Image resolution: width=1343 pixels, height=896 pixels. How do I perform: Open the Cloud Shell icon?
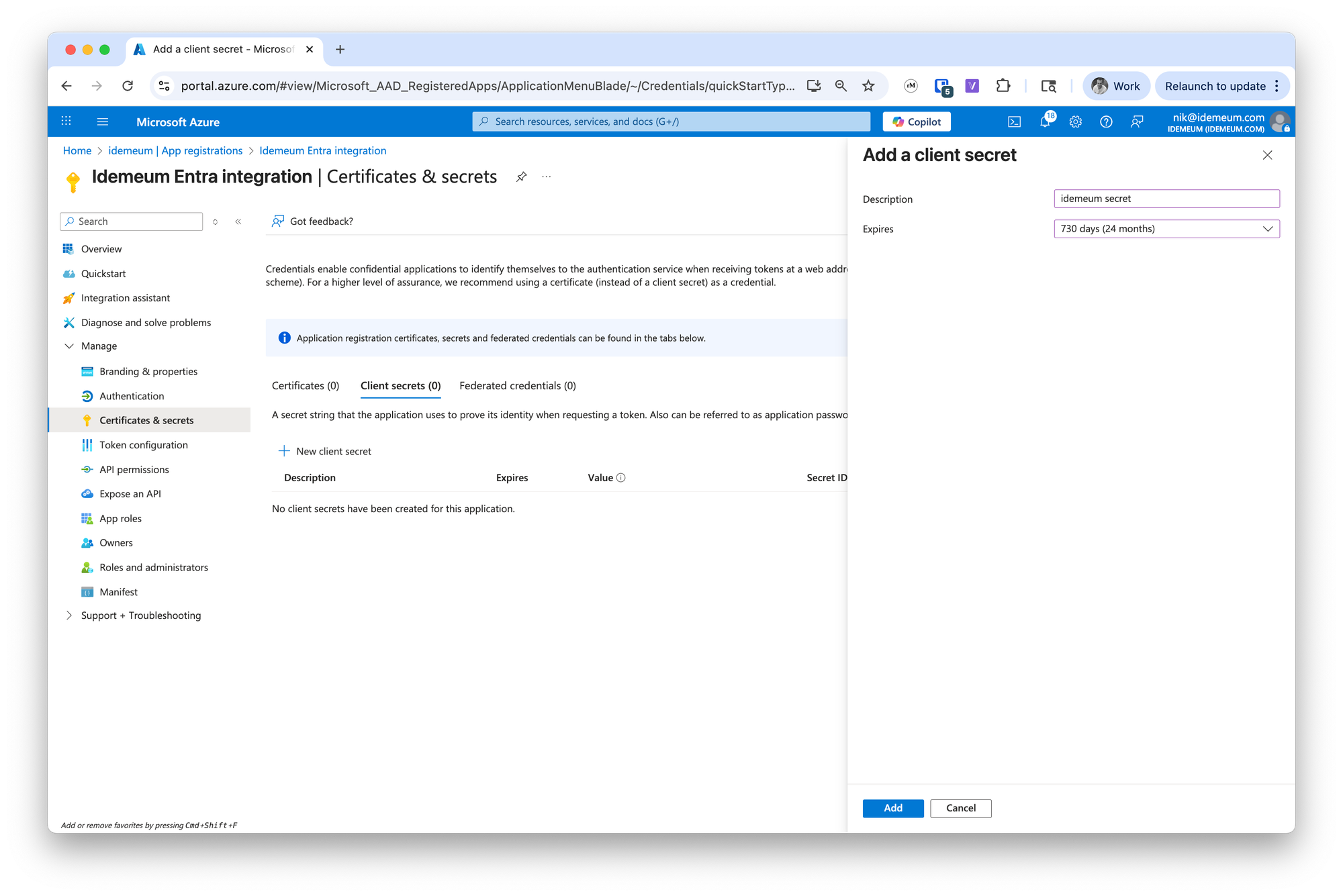1014,121
